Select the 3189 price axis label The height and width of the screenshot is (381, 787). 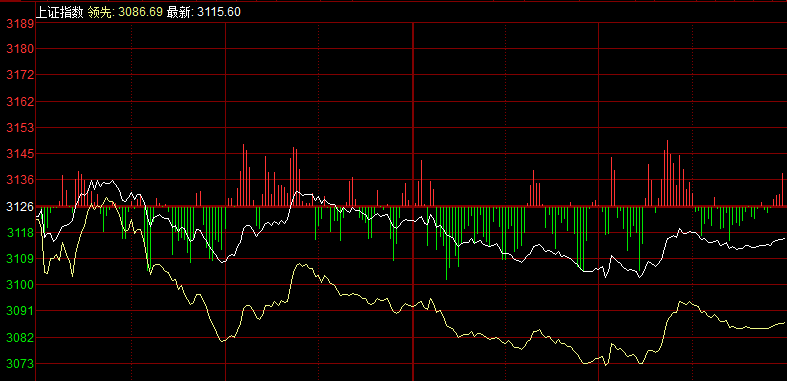[x=21, y=24]
